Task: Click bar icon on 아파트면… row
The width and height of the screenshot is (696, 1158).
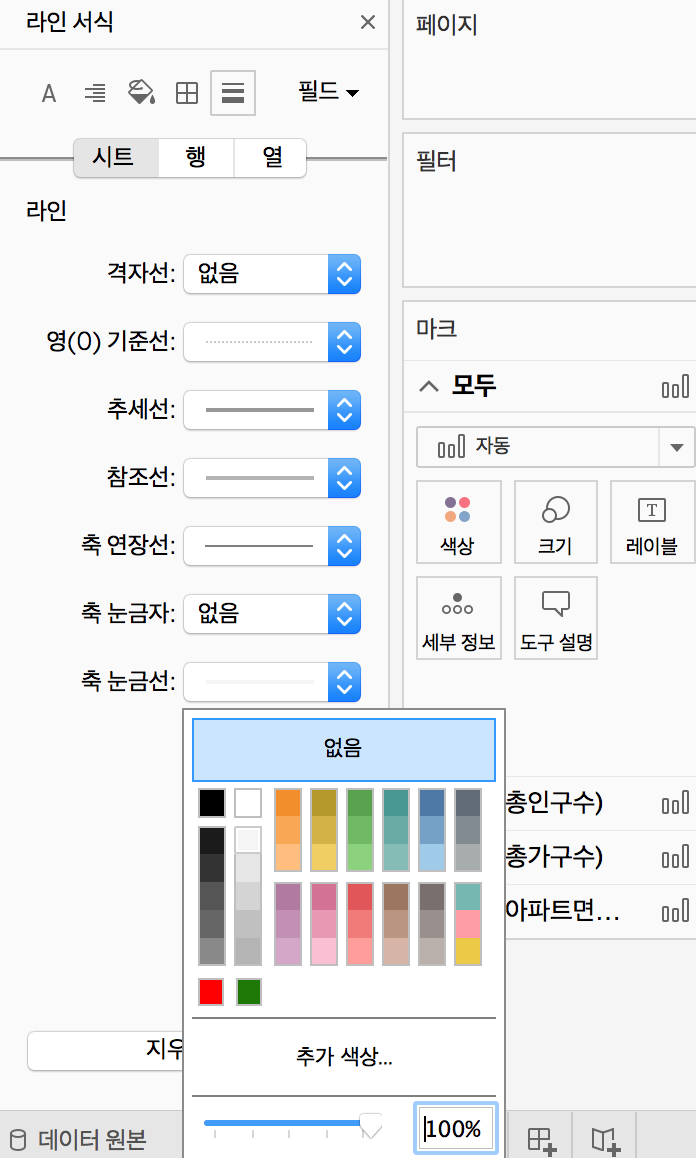Action: point(675,911)
